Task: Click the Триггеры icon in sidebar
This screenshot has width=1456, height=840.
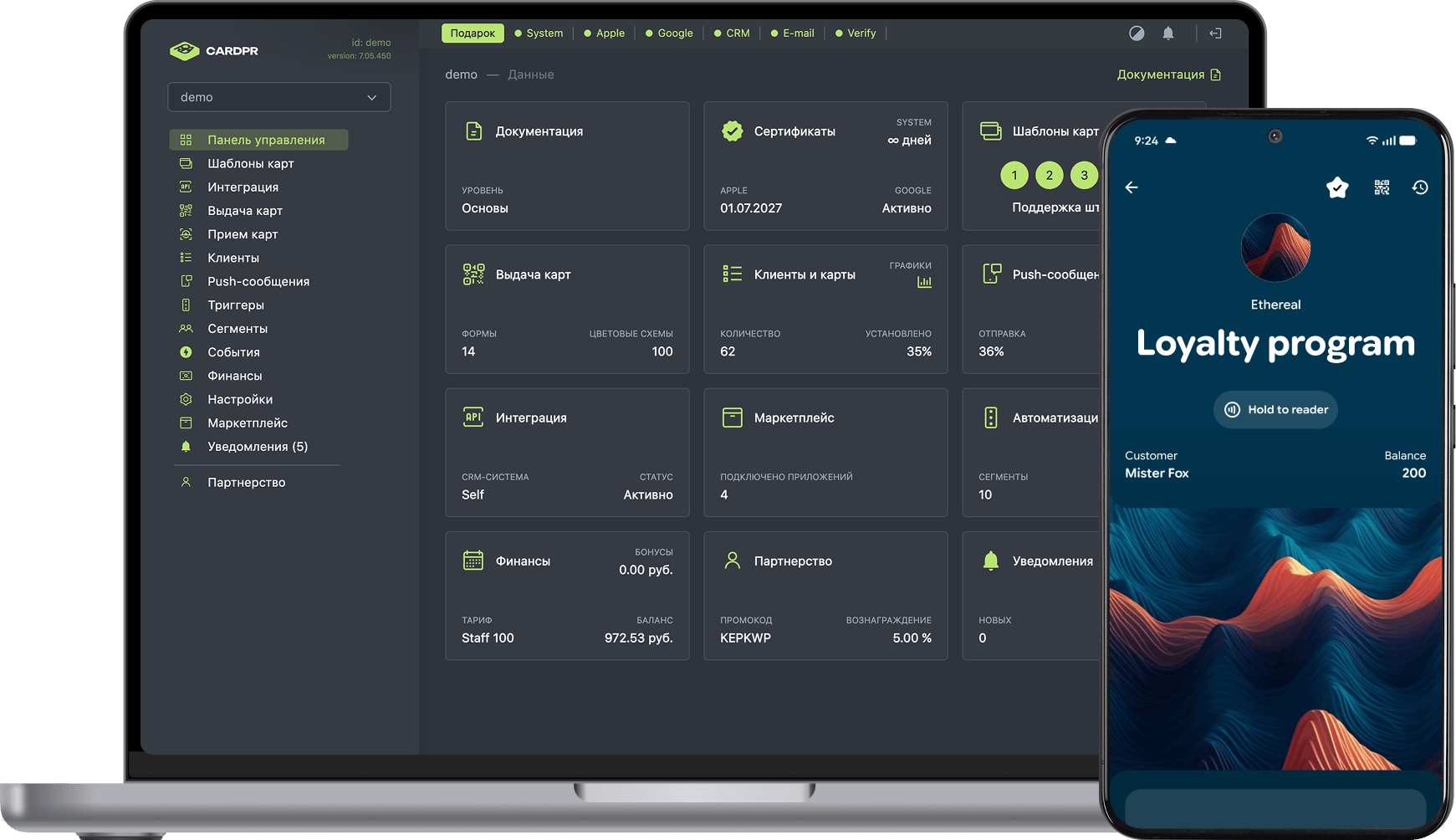Action: pos(186,305)
